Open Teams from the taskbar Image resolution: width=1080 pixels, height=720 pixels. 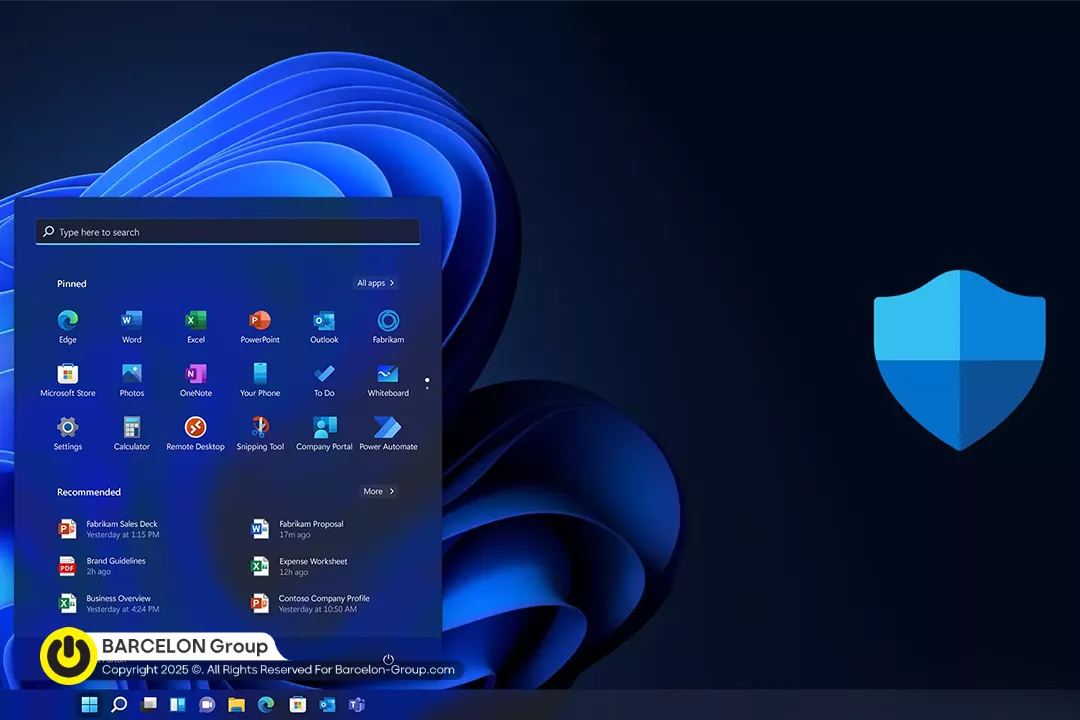click(357, 704)
